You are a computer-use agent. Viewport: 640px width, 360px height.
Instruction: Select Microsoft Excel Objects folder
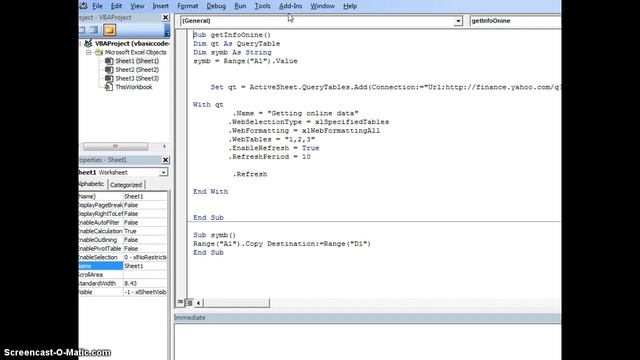(135, 52)
